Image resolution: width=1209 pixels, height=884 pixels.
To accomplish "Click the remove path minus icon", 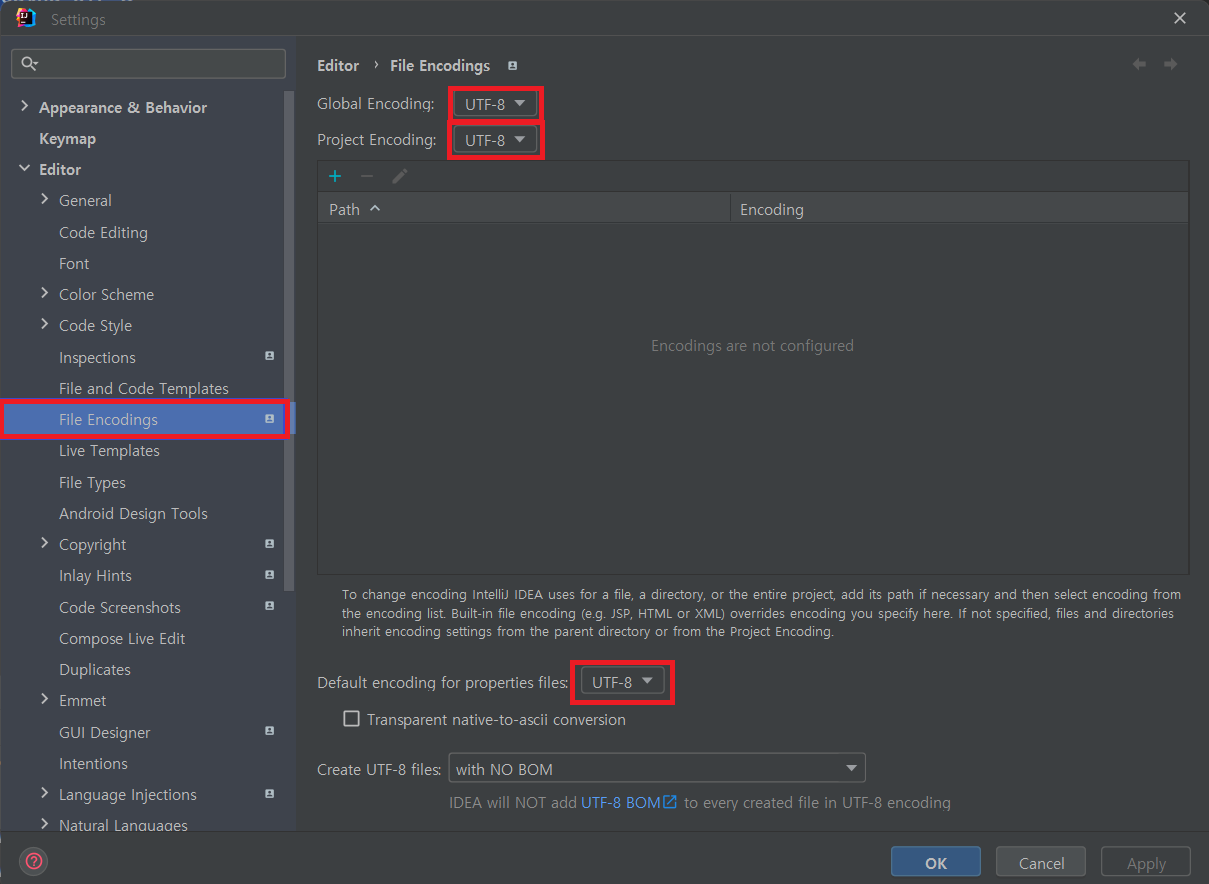I will pyautogui.click(x=367, y=176).
